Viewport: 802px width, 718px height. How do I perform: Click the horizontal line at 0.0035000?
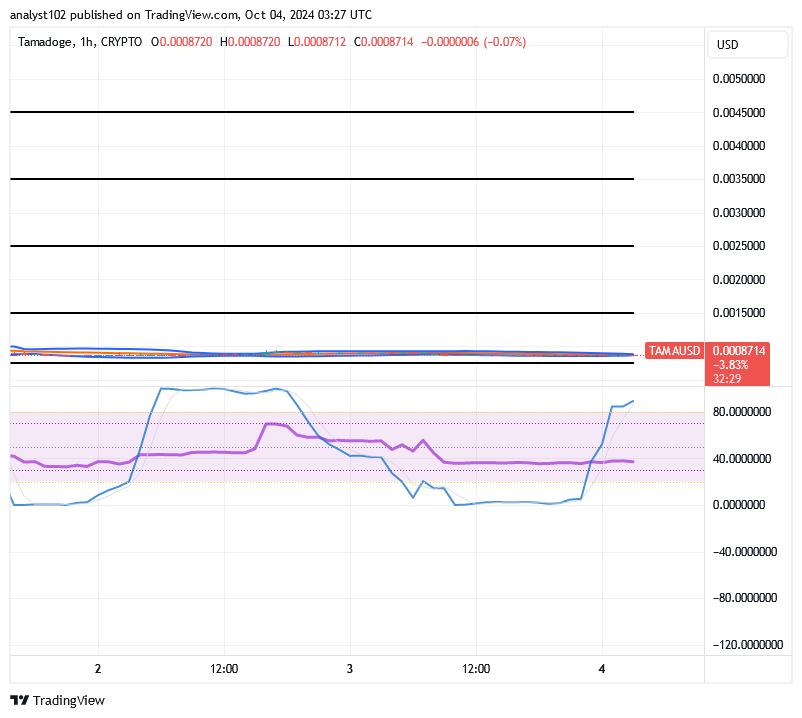[322, 179]
